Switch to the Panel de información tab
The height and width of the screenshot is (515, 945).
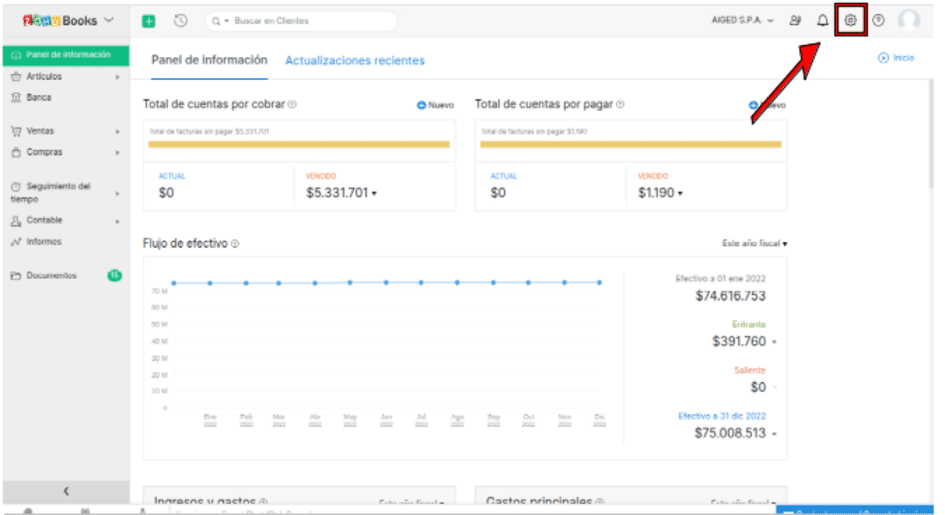click(x=209, y=60)
